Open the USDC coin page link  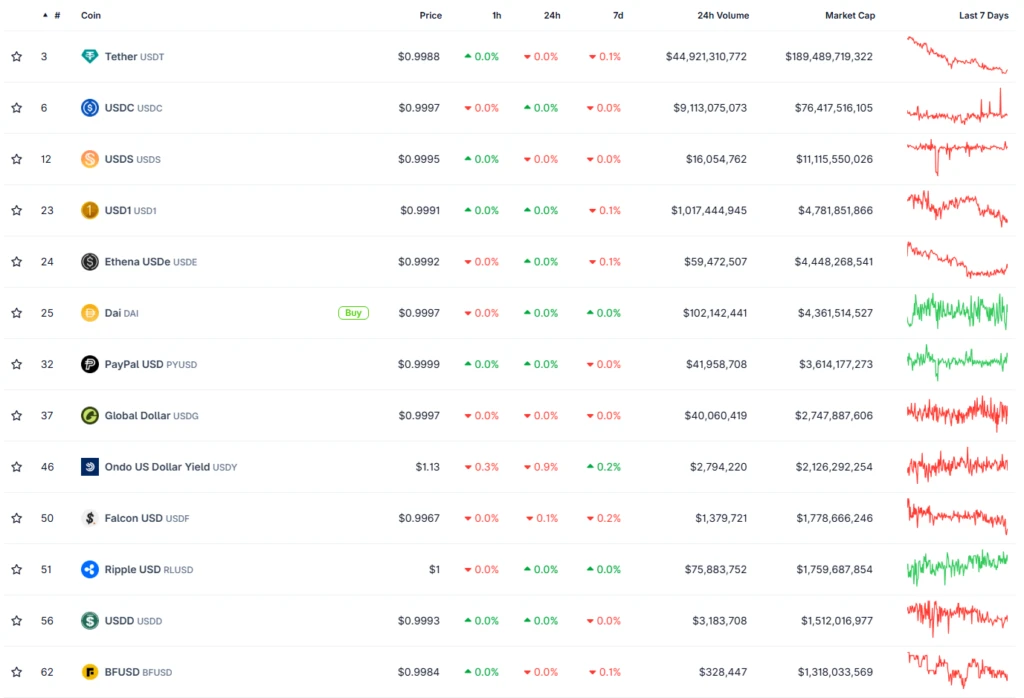point(133,108)
